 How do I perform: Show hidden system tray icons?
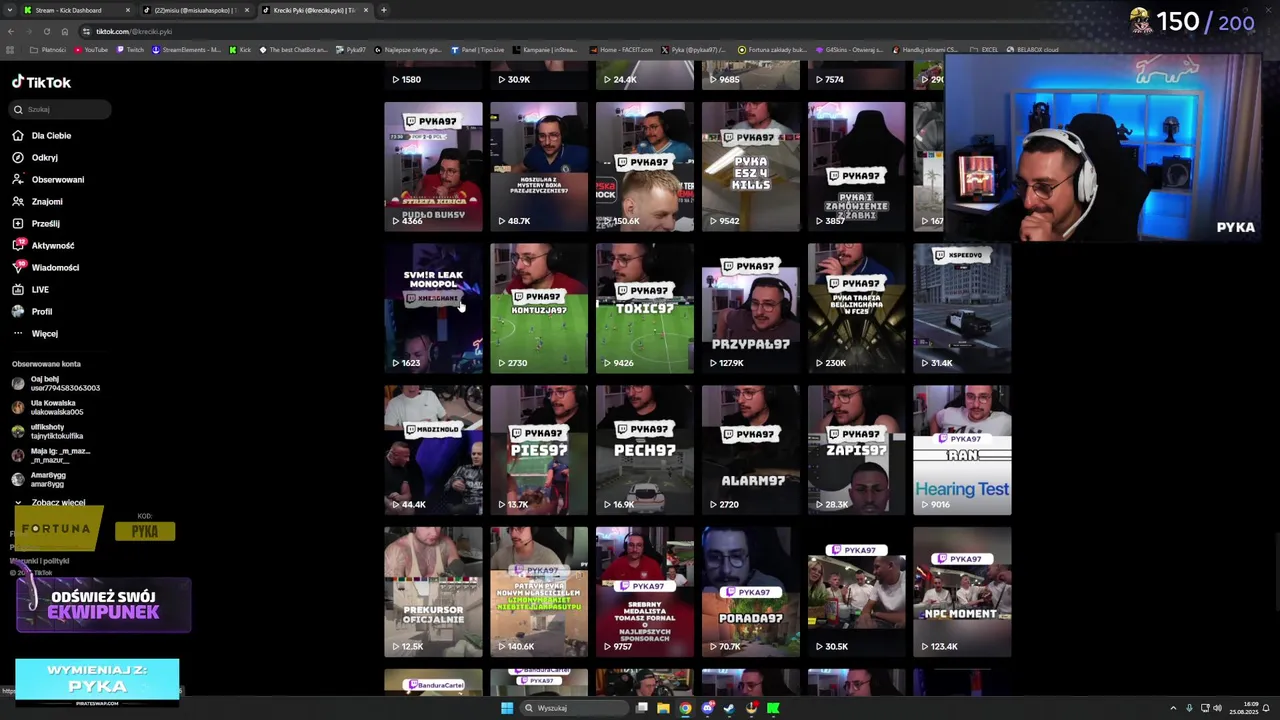1173,708
